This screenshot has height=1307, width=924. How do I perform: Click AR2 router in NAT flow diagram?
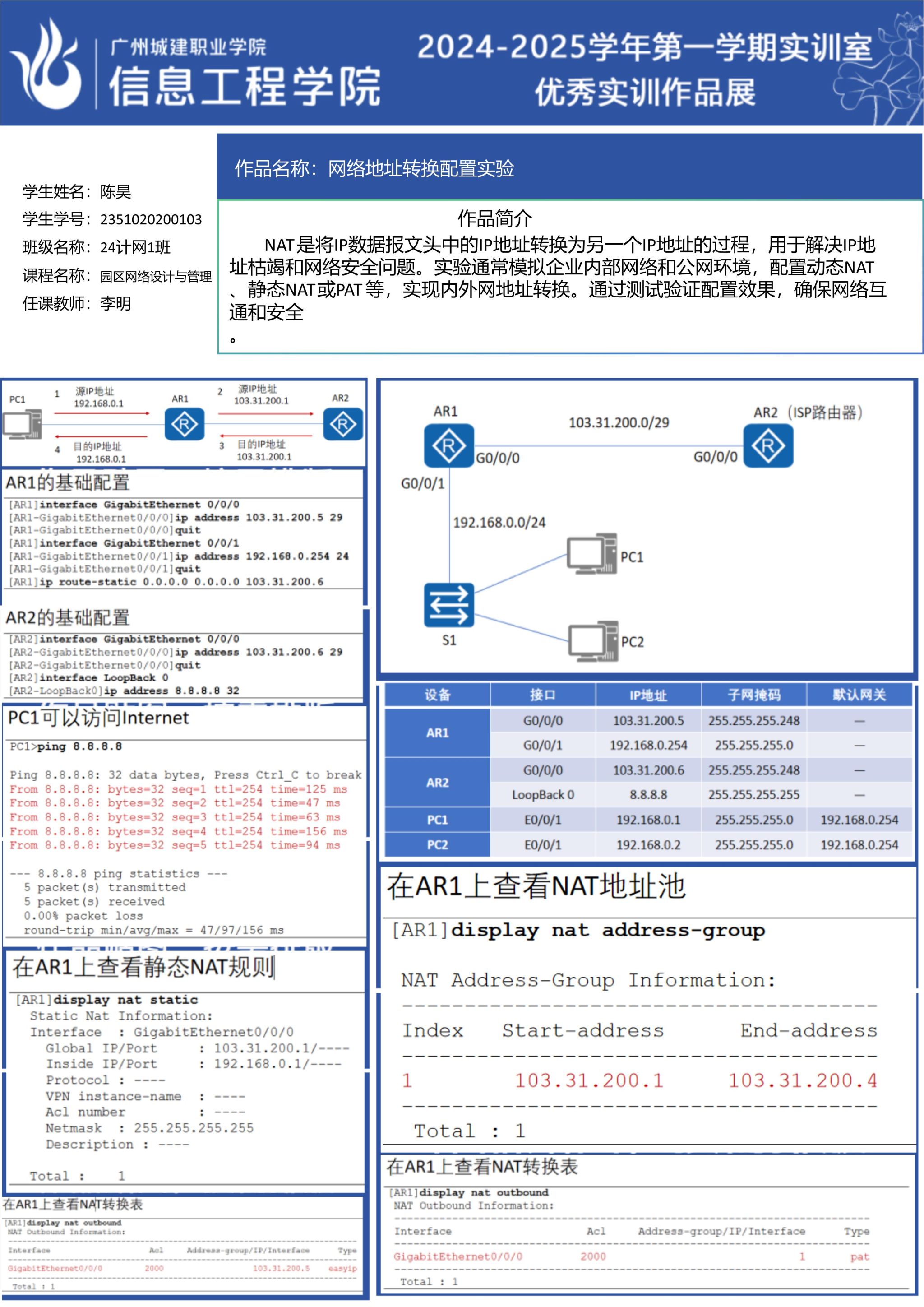pos(342,424)
